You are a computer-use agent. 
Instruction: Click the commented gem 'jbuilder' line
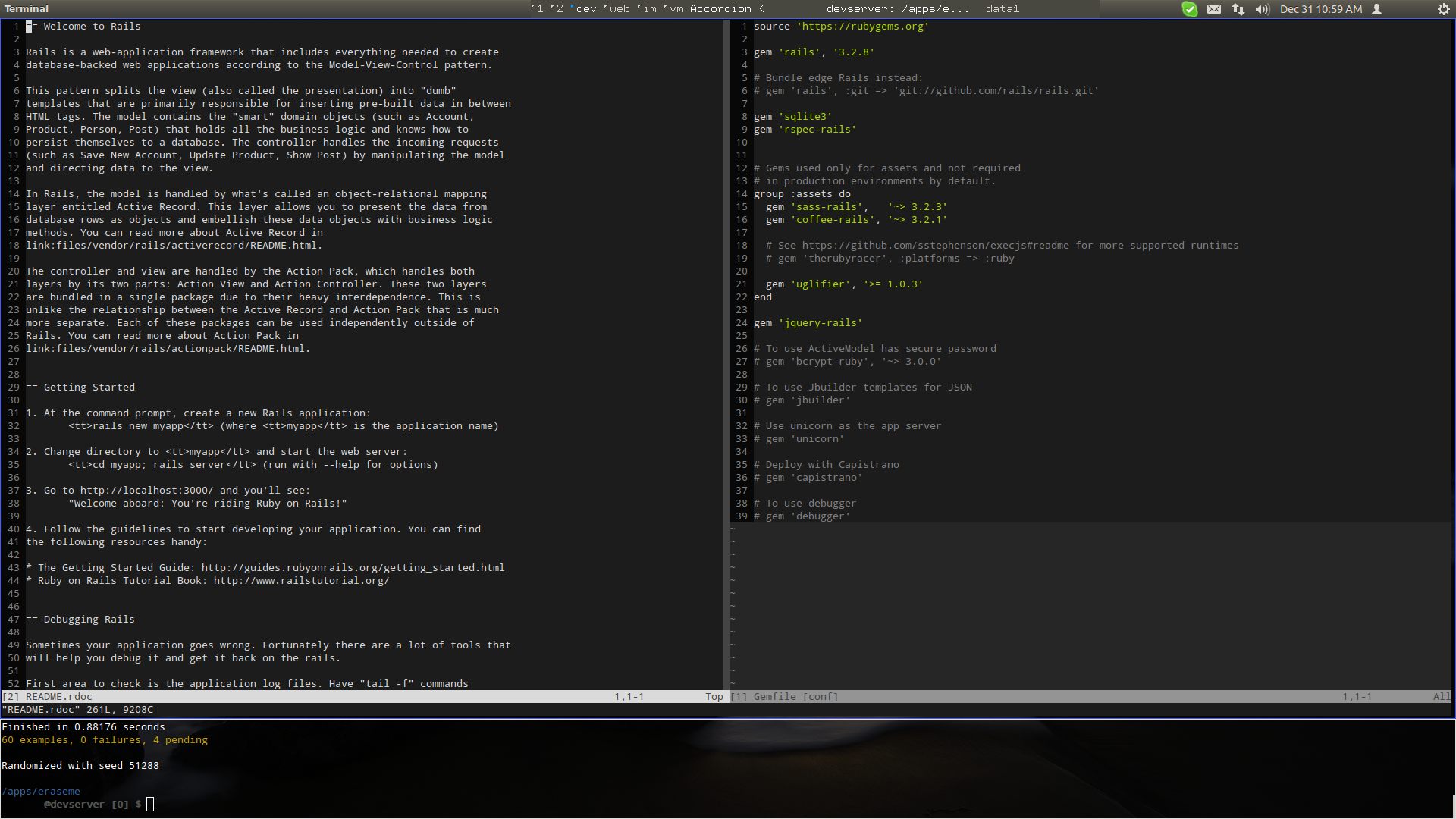[802, 400]
